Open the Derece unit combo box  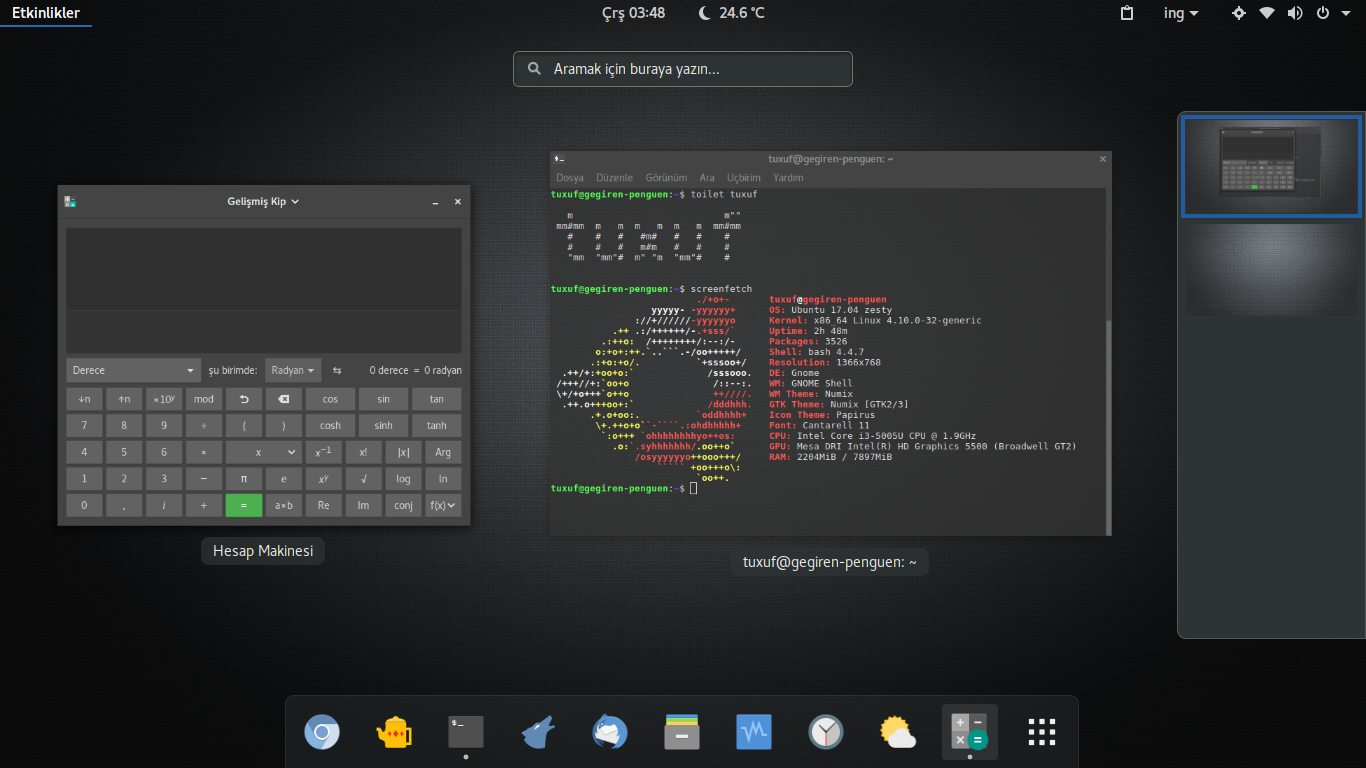[134, 370]
